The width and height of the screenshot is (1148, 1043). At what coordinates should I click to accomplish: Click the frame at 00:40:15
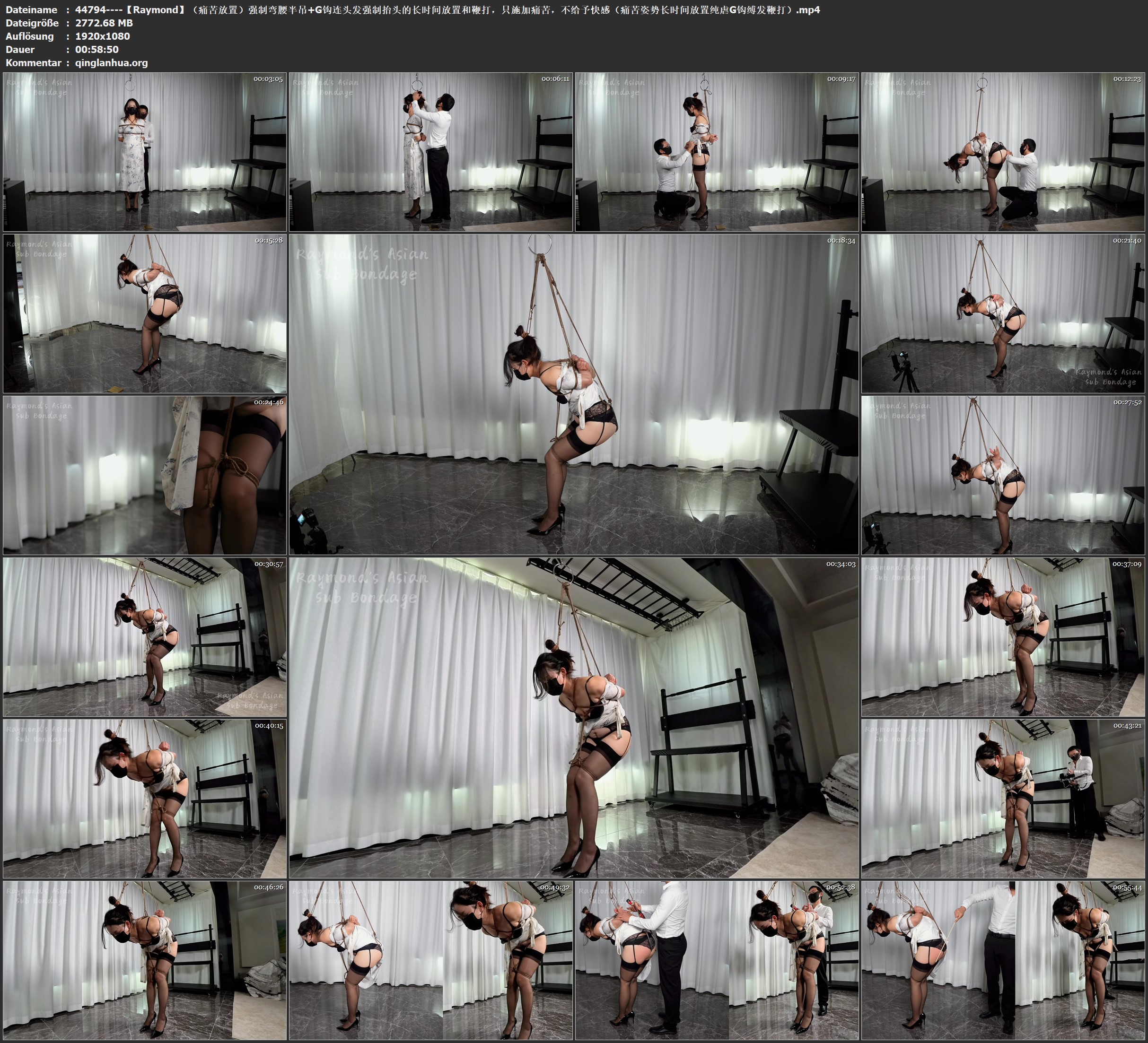point(145,798)
